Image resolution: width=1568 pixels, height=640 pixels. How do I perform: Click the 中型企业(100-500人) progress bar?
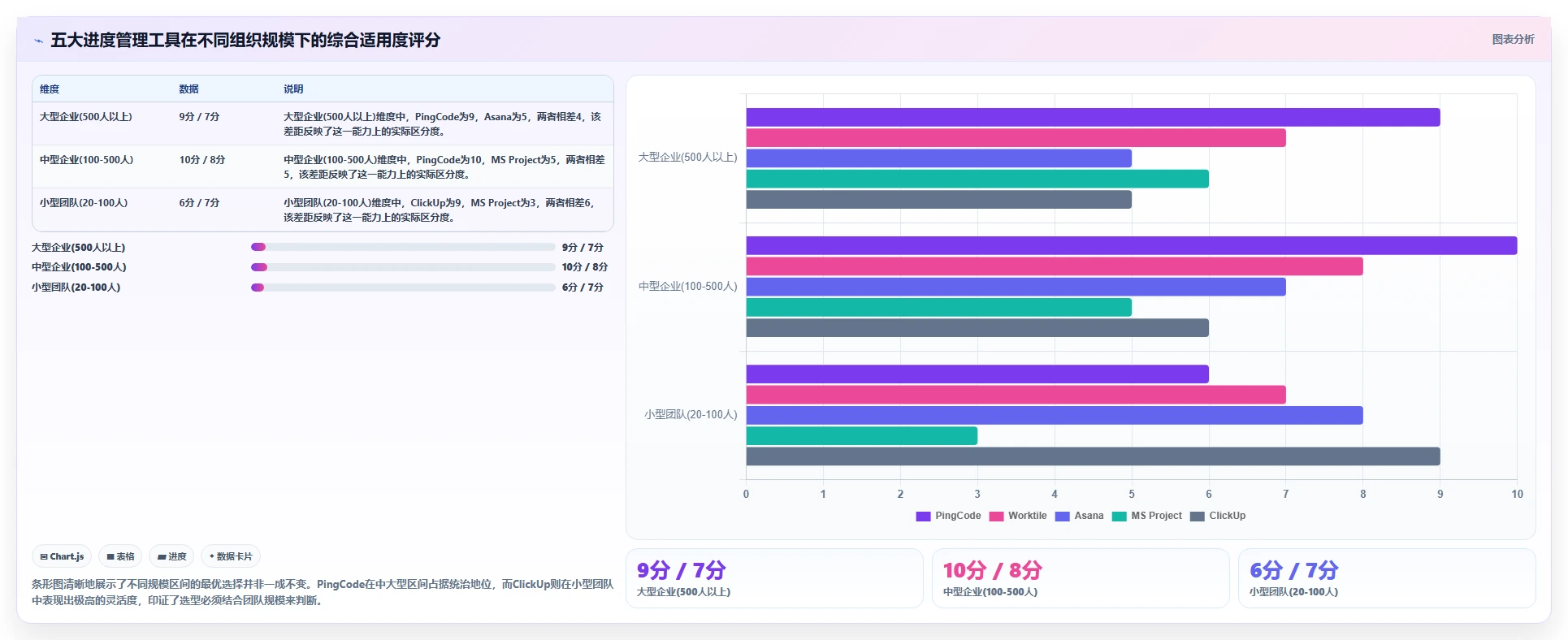[403, 267]
